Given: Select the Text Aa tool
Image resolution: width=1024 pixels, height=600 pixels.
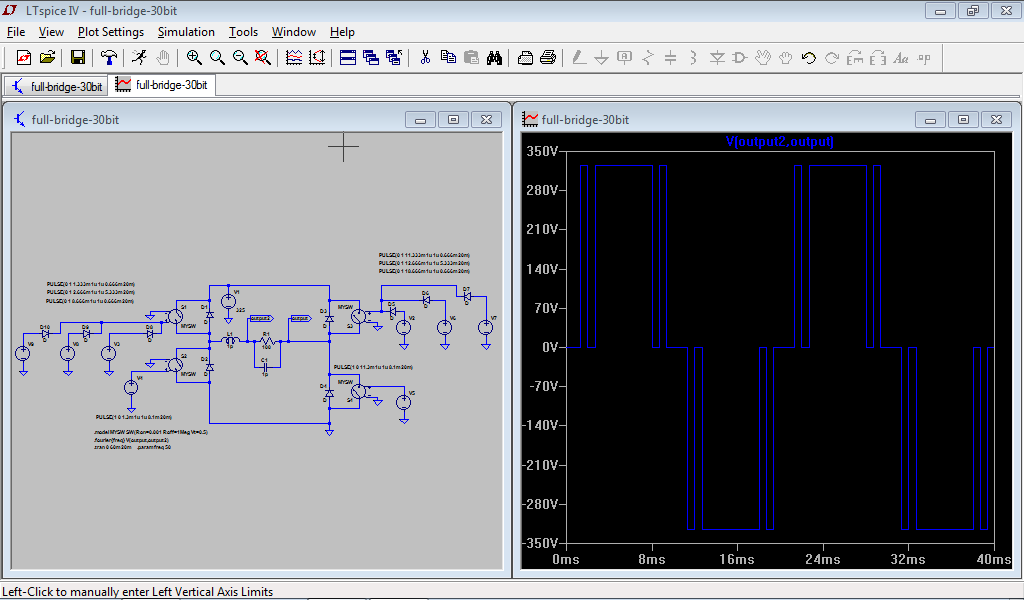Looking at the screenshot, I should point(901,57).
